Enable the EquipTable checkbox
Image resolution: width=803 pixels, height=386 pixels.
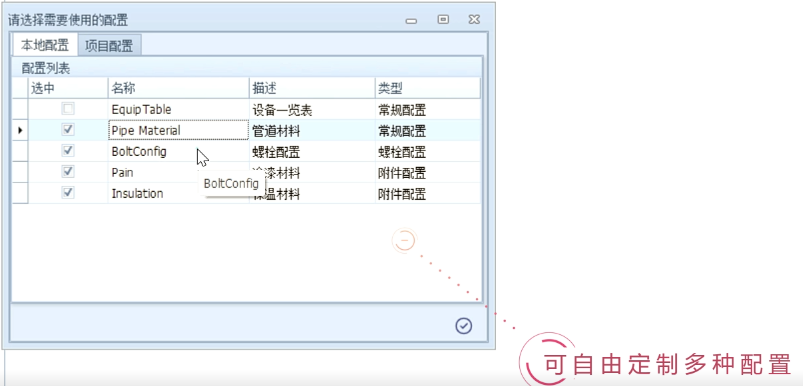coord(68,109)
